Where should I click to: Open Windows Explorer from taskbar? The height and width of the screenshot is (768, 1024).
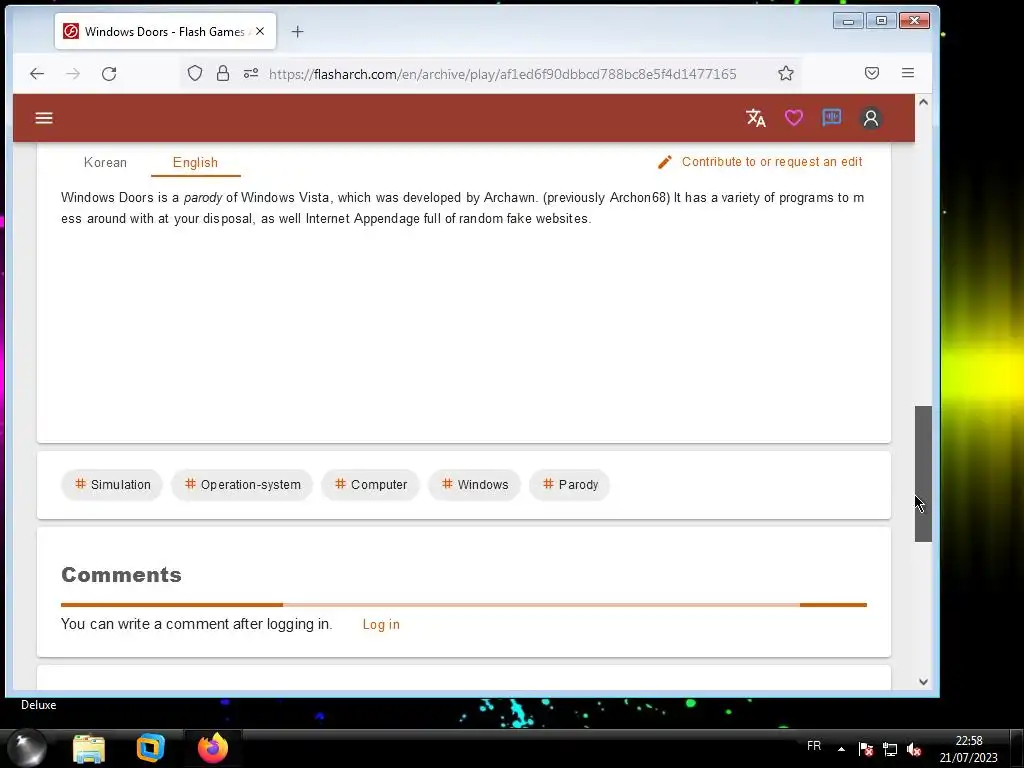pos(89,749)
